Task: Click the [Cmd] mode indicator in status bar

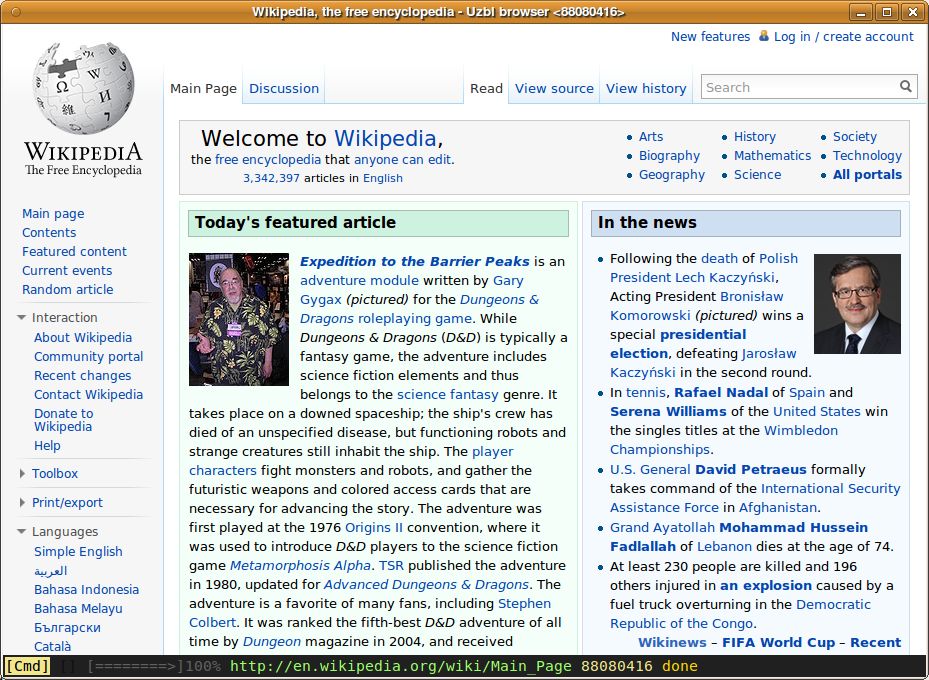Action: coord(26,665)
